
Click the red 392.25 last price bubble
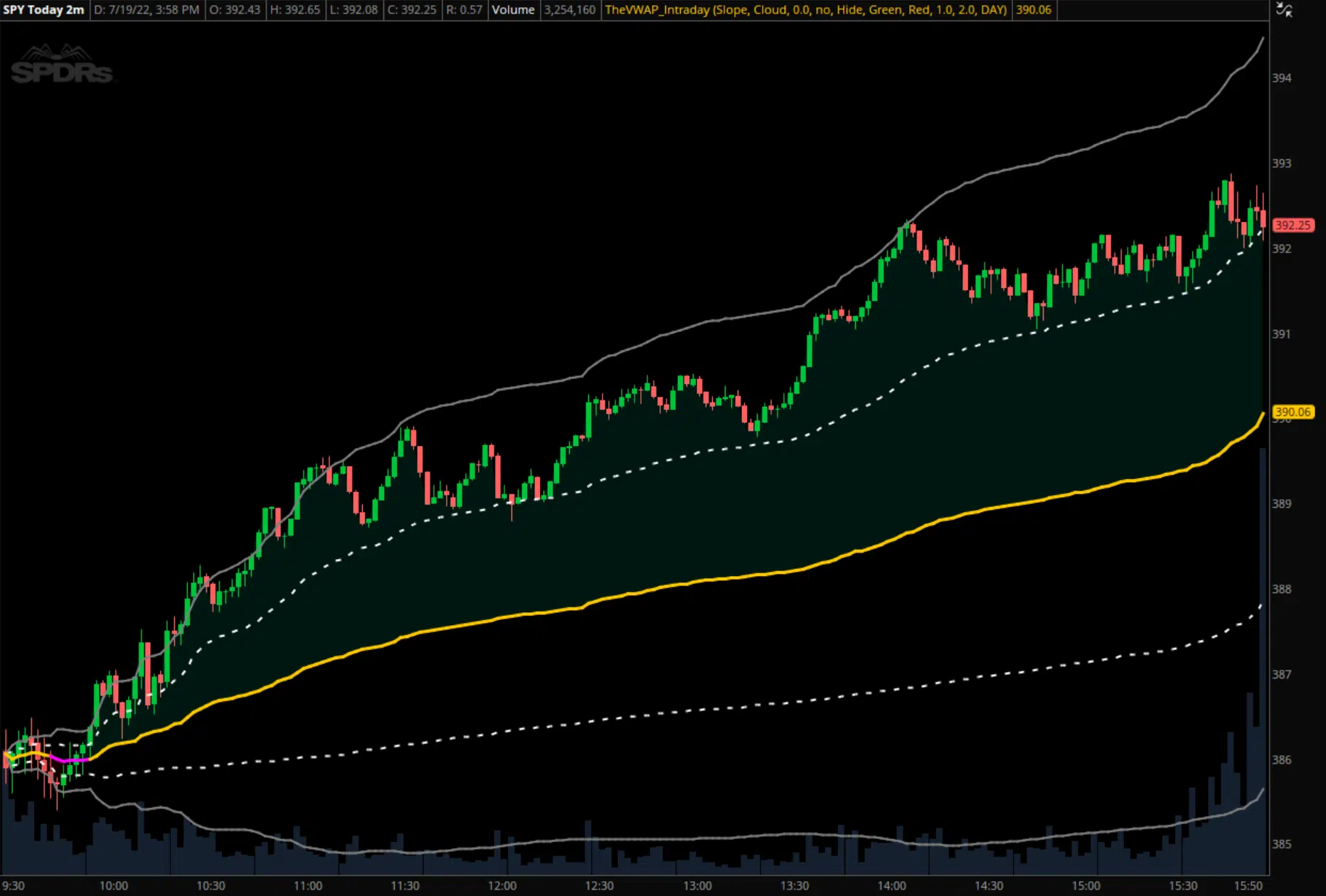[1293, 225]
